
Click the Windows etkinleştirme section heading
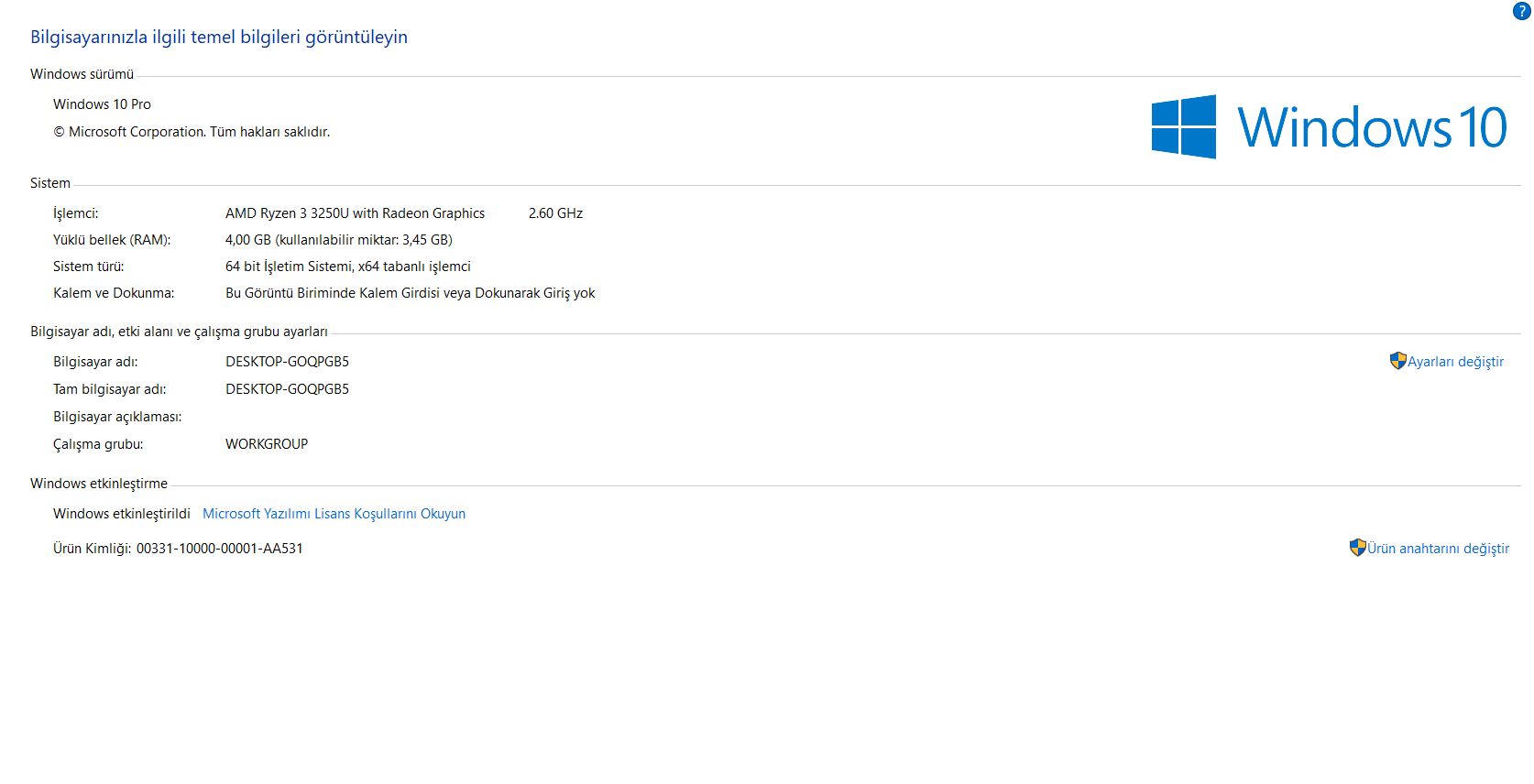99,484
